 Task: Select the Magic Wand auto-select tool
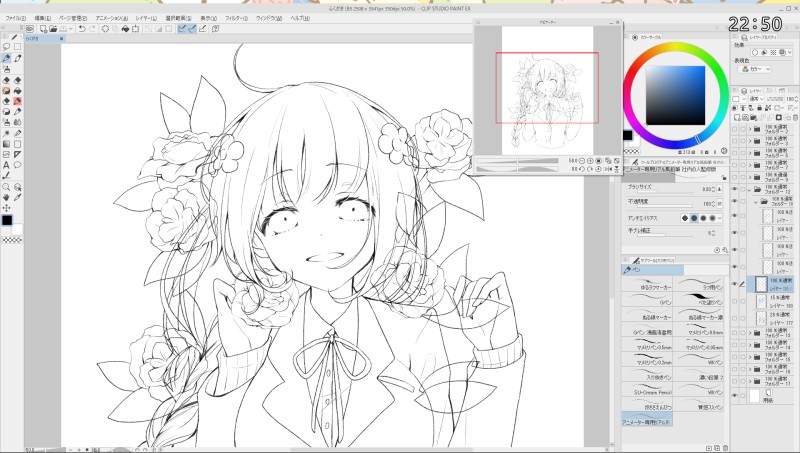tap(7, 134)
